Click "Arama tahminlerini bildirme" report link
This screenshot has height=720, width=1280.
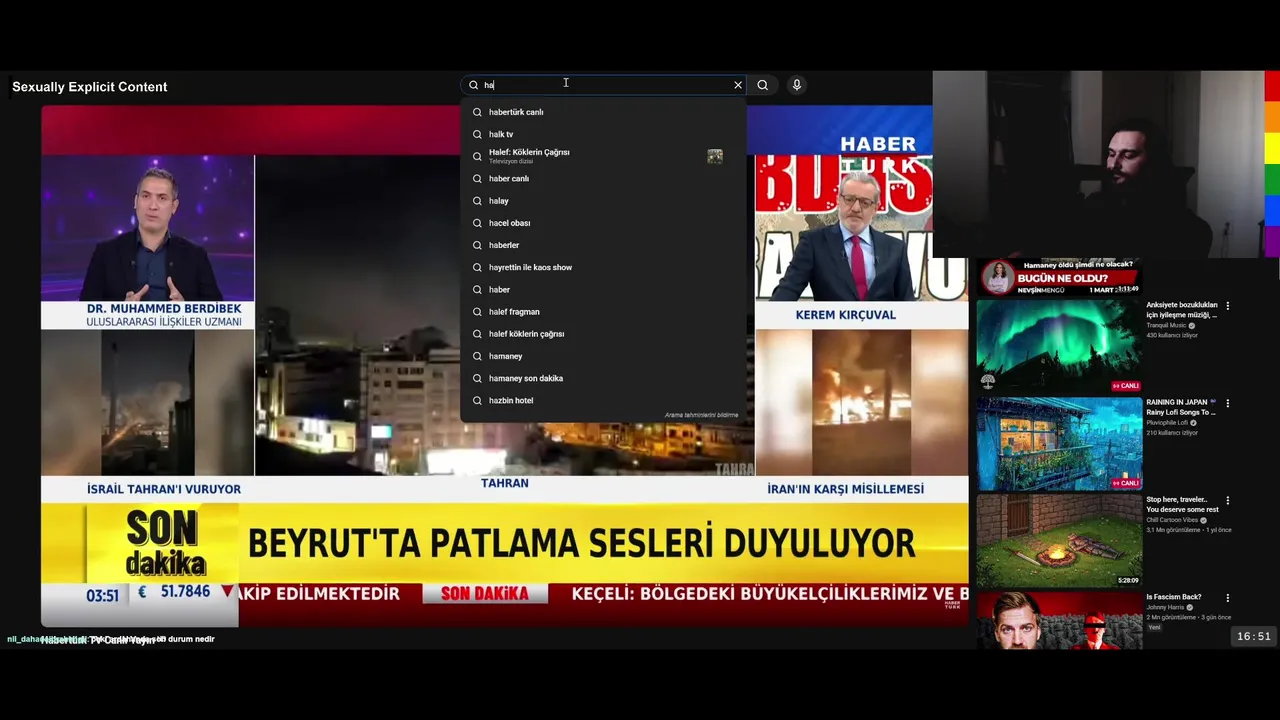click(701, 415)
